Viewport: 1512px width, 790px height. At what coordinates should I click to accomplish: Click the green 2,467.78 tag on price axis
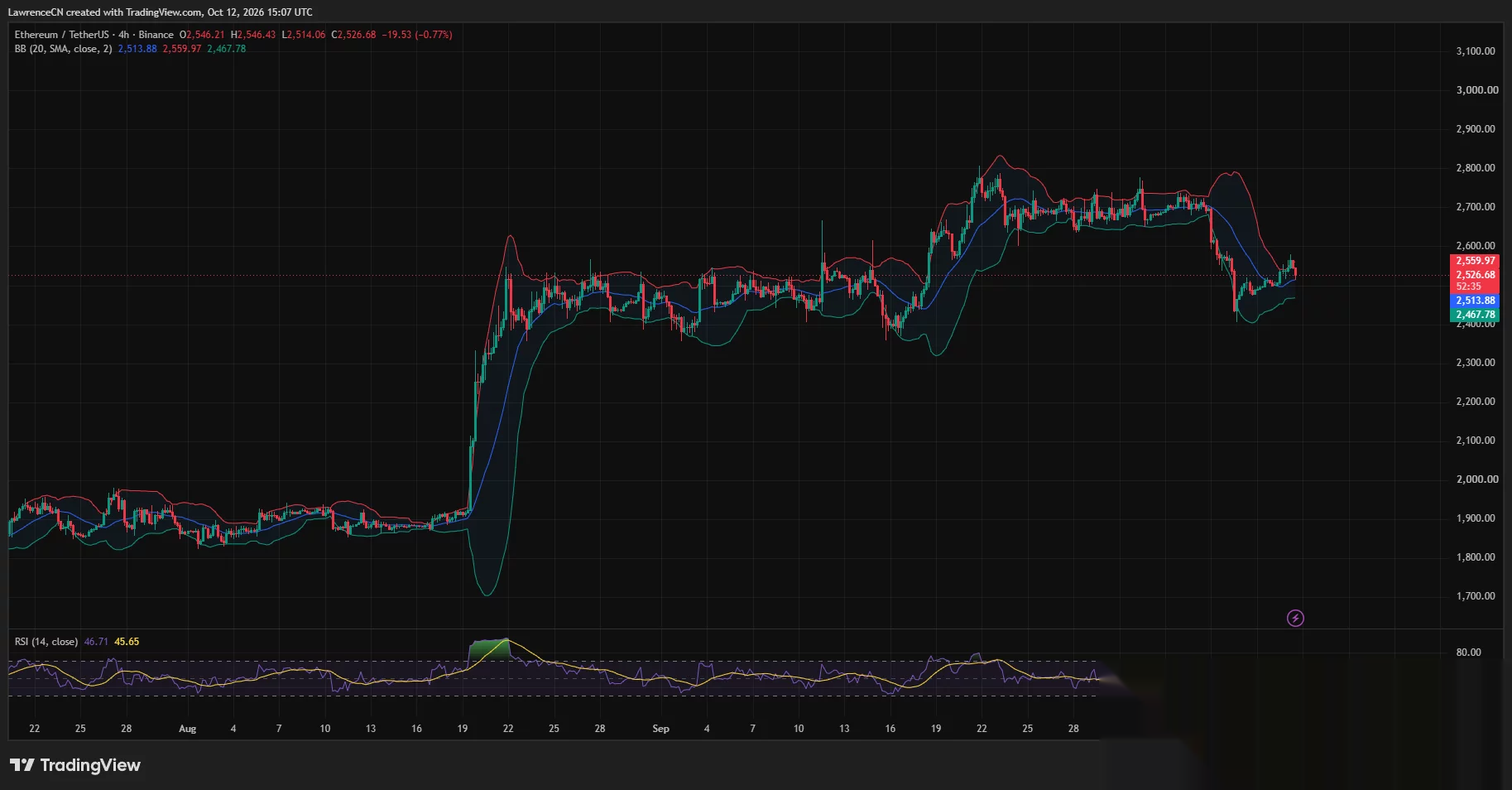1475,315
